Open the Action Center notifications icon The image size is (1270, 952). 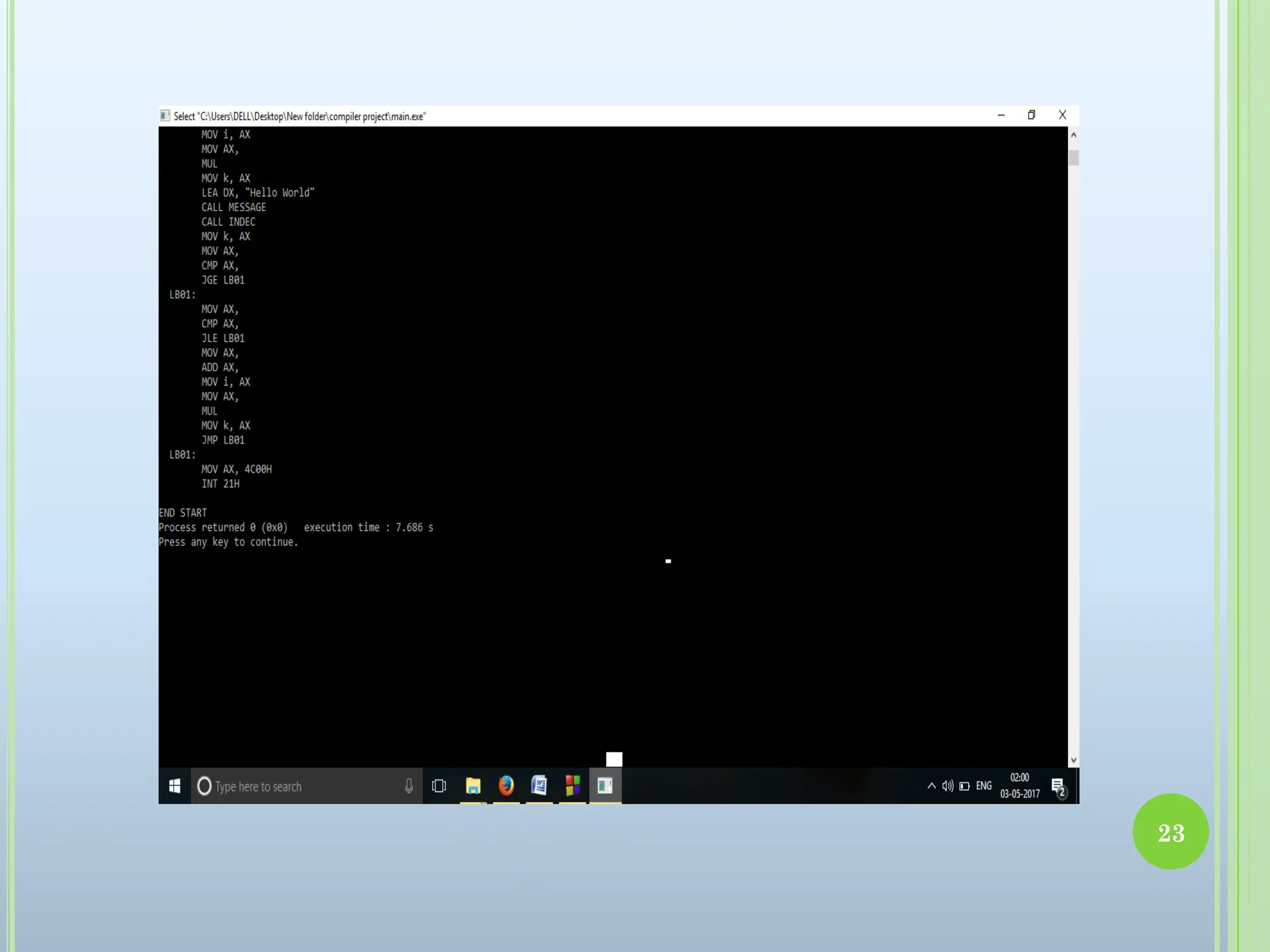click(x=1059, y=787)
